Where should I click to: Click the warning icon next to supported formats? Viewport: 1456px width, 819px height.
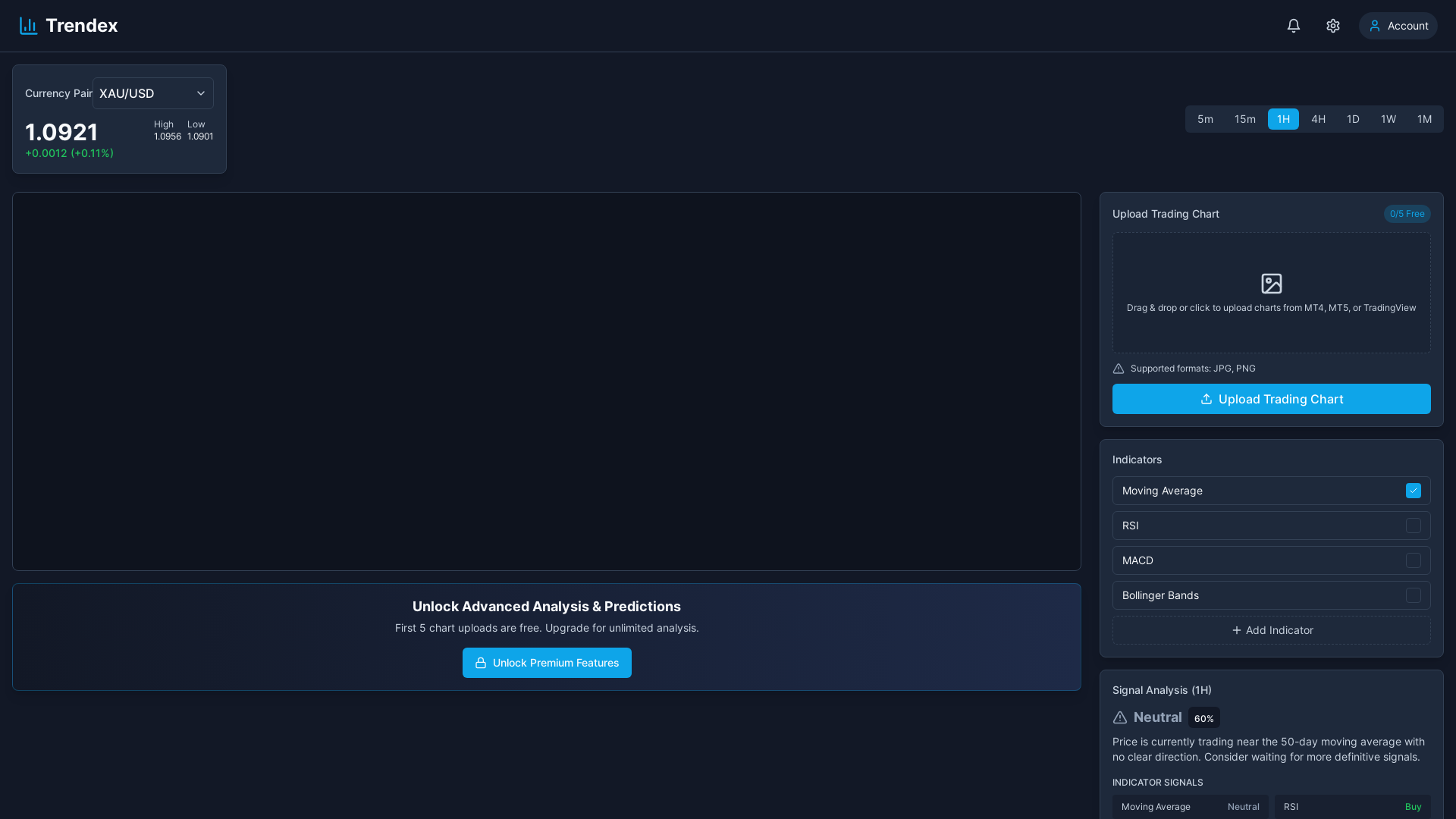pos(1118,369)
